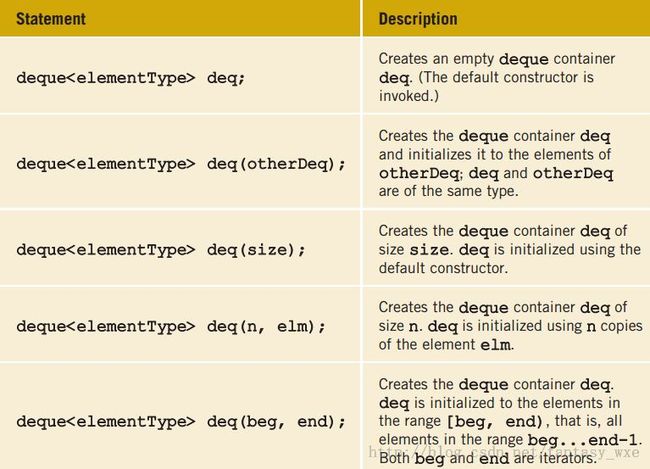Click the '[beg, end)' range text

click(x=495, y=421)
